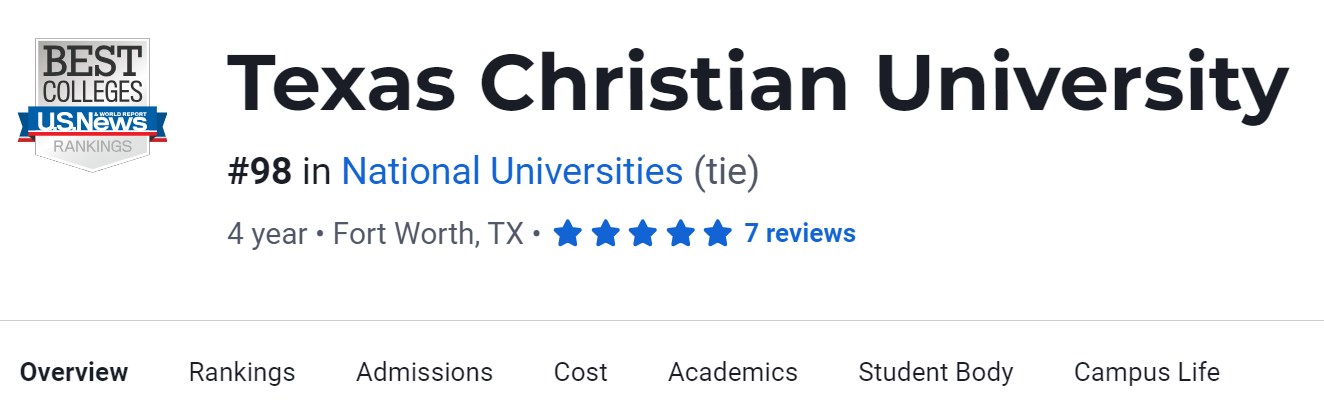Go to the Admissions tab
This screenshot has height=415, width=1324.
point(424,373)
